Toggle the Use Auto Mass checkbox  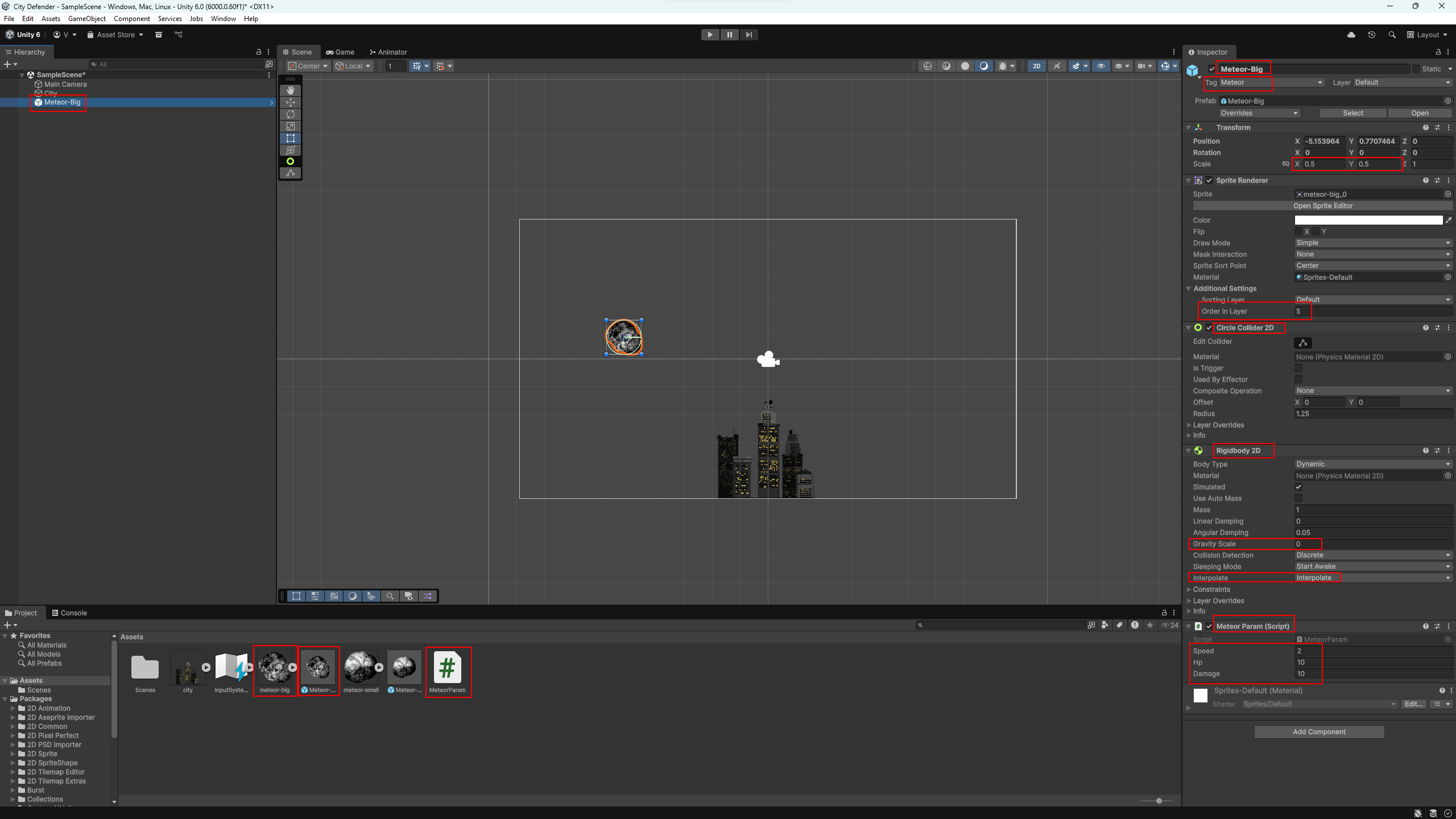(x=1298, y=498)
